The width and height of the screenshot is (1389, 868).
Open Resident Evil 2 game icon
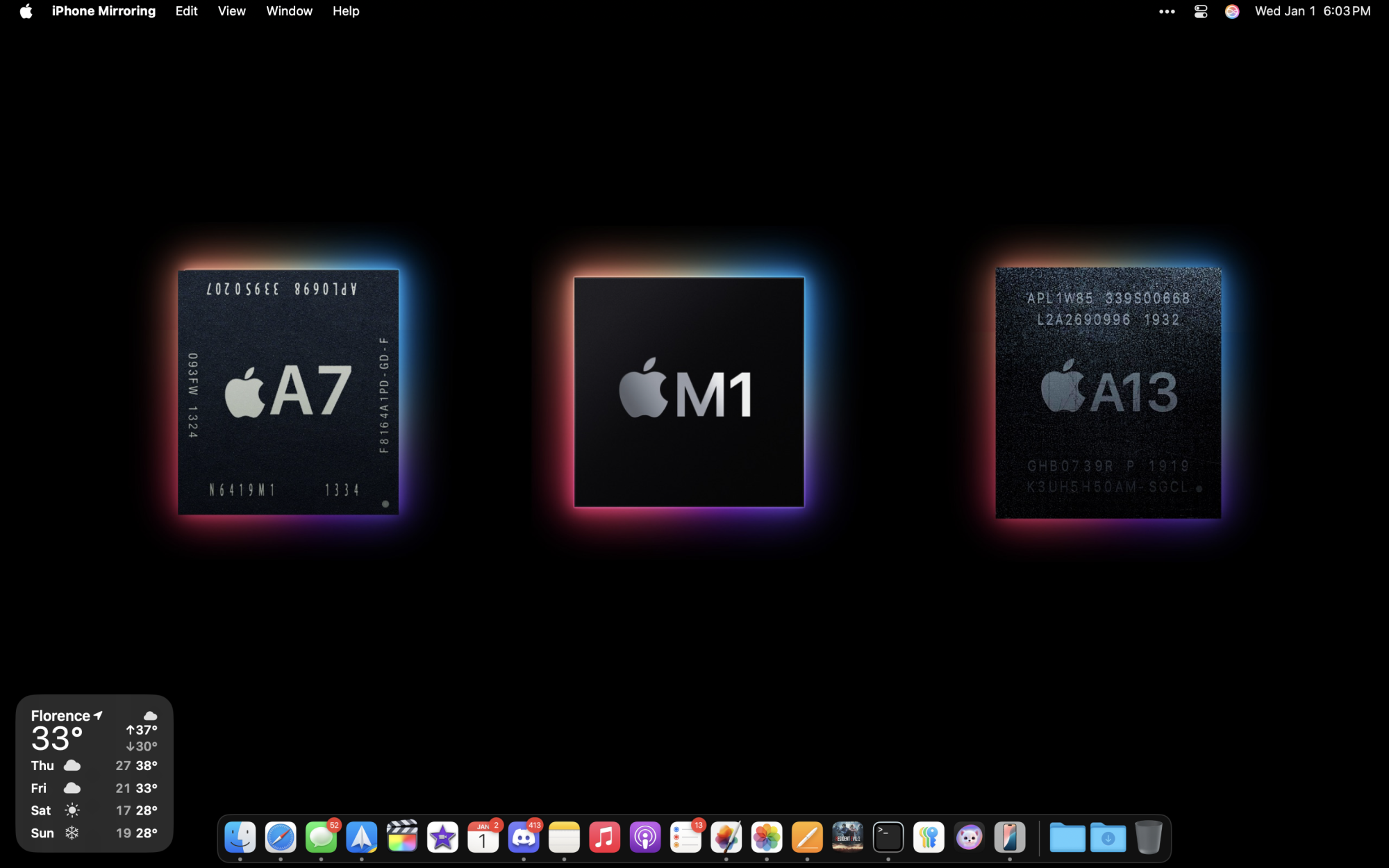pyautogui.click(x=848, y=837)
